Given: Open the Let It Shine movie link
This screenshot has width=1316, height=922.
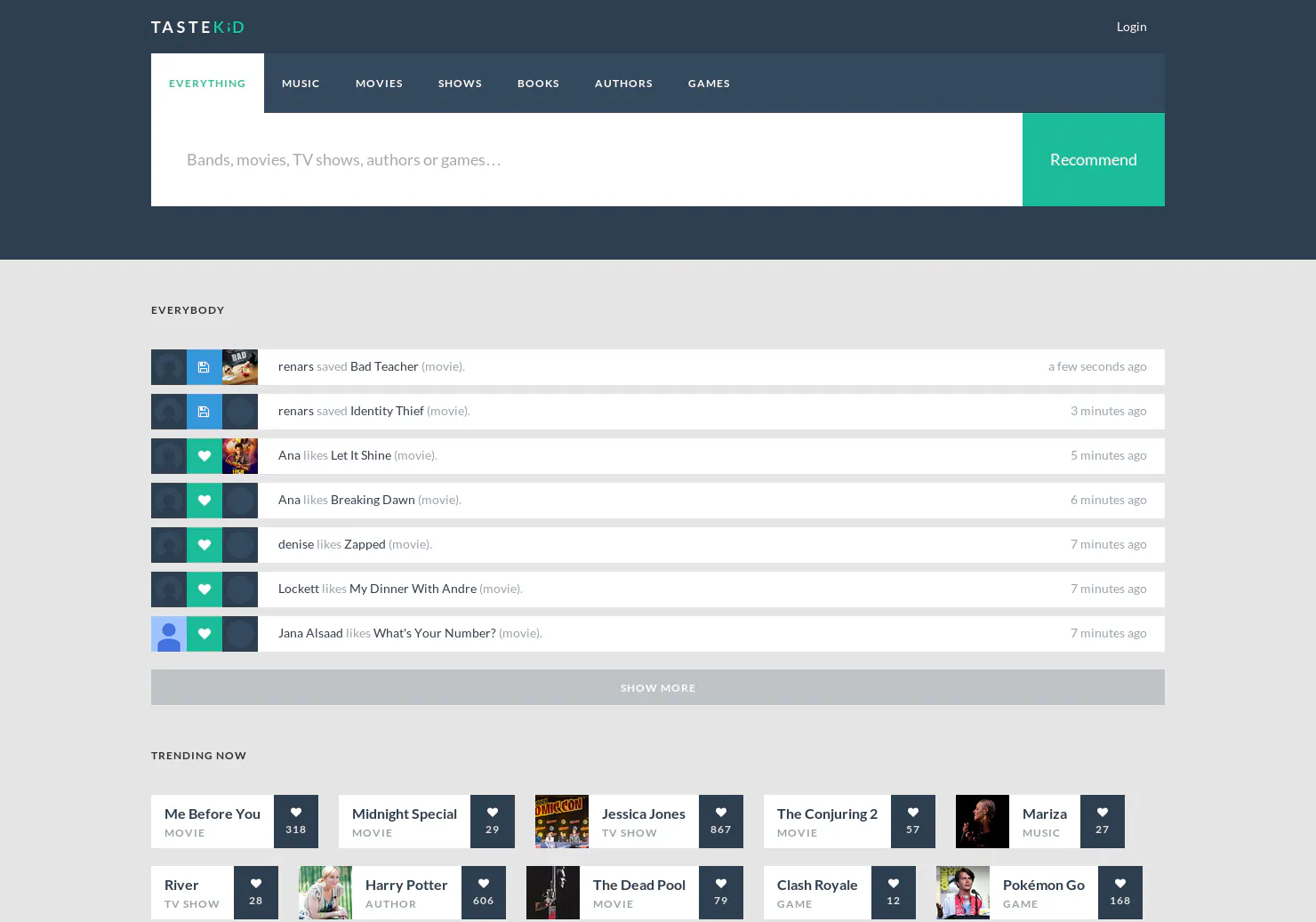Looking at the screenshot, I should click(361, 455).
